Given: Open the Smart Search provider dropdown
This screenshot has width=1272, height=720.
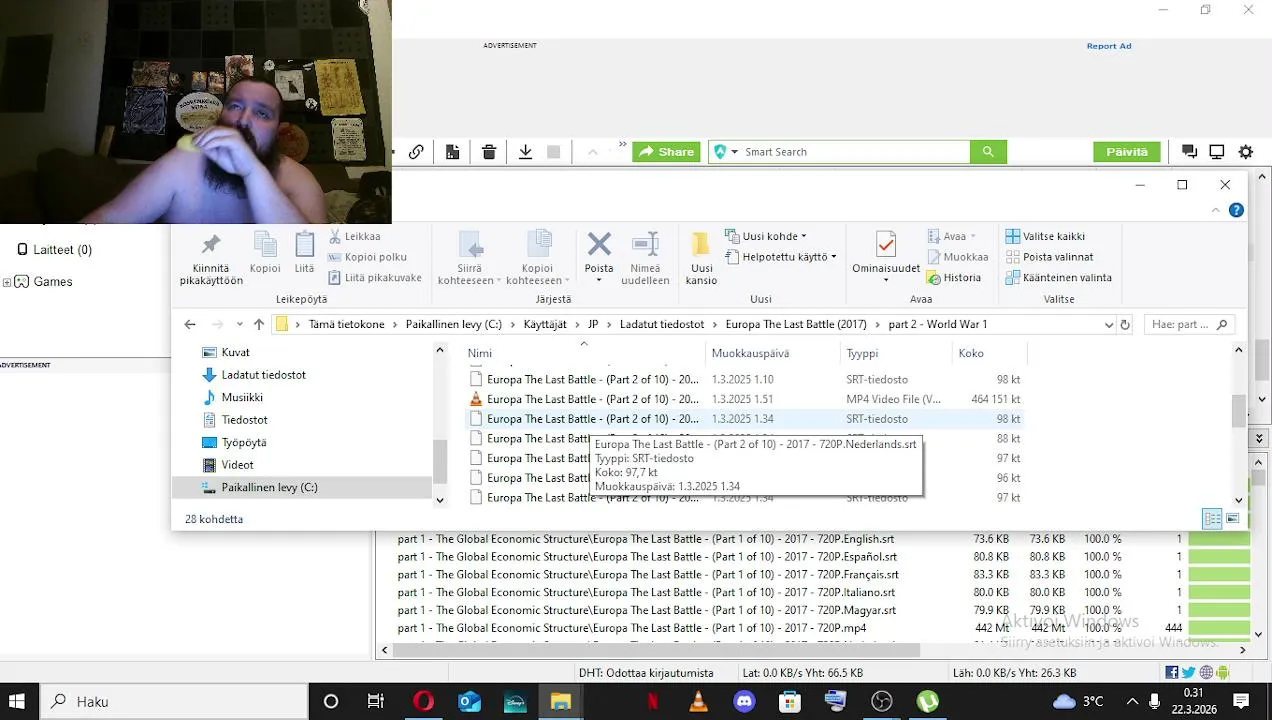Looking at the screenshot, I should tap(734, 152).
